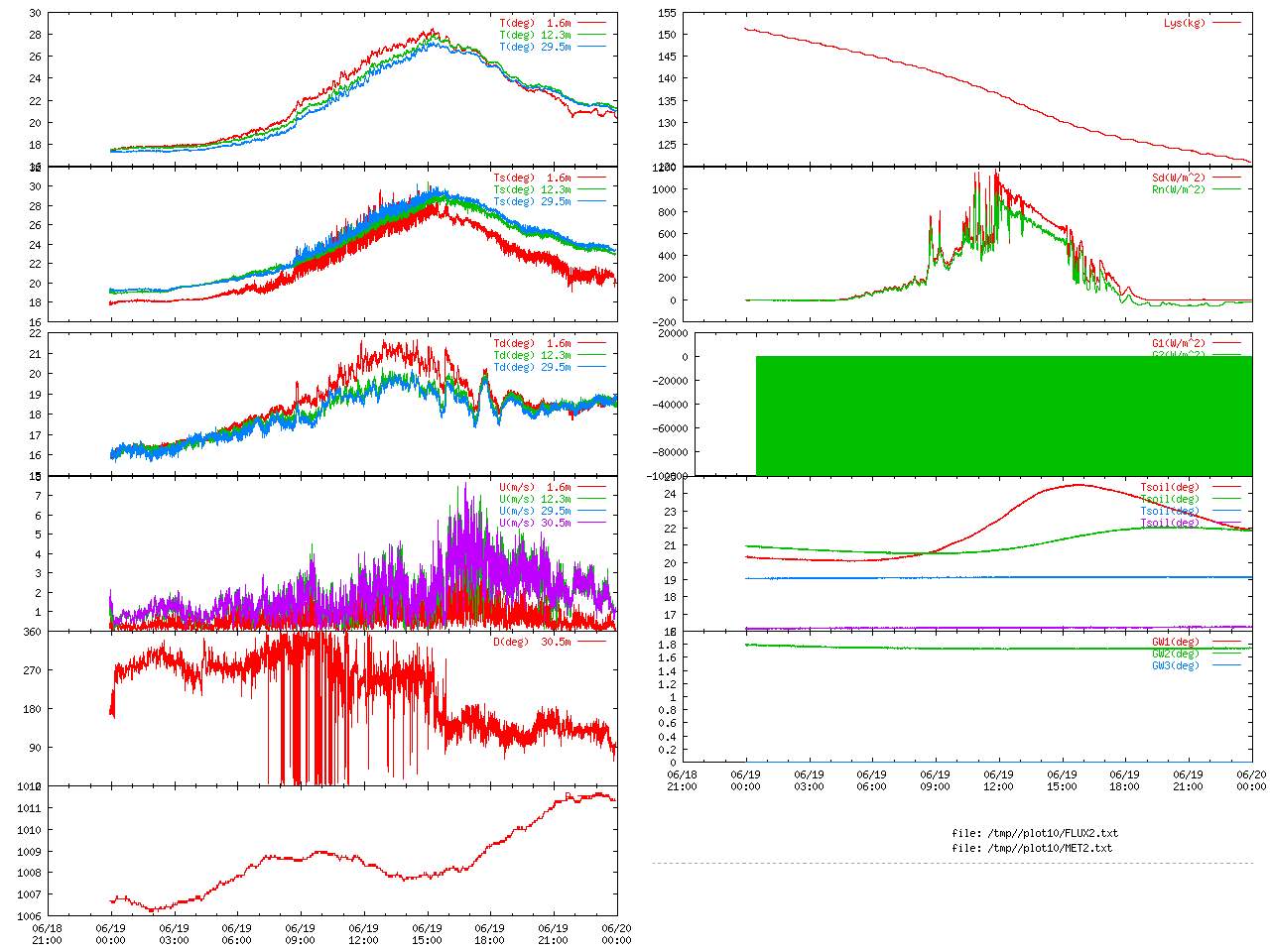Click the '1011' value on the pressure axis
The height and width of the screenshot is (952, 1270).
pyautogui.click(x=30, y=809)
